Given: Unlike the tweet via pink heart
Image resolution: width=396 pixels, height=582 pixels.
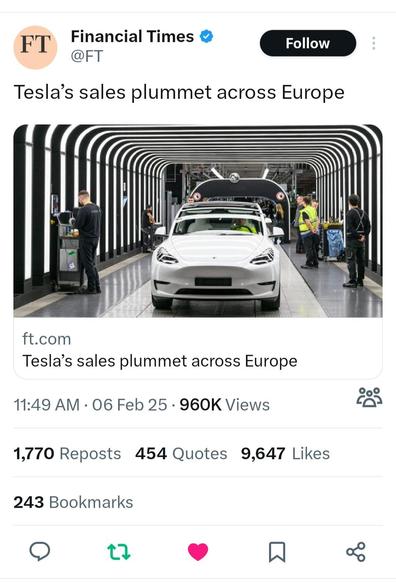Looking at the screenshot, I should tap(198, 552).
